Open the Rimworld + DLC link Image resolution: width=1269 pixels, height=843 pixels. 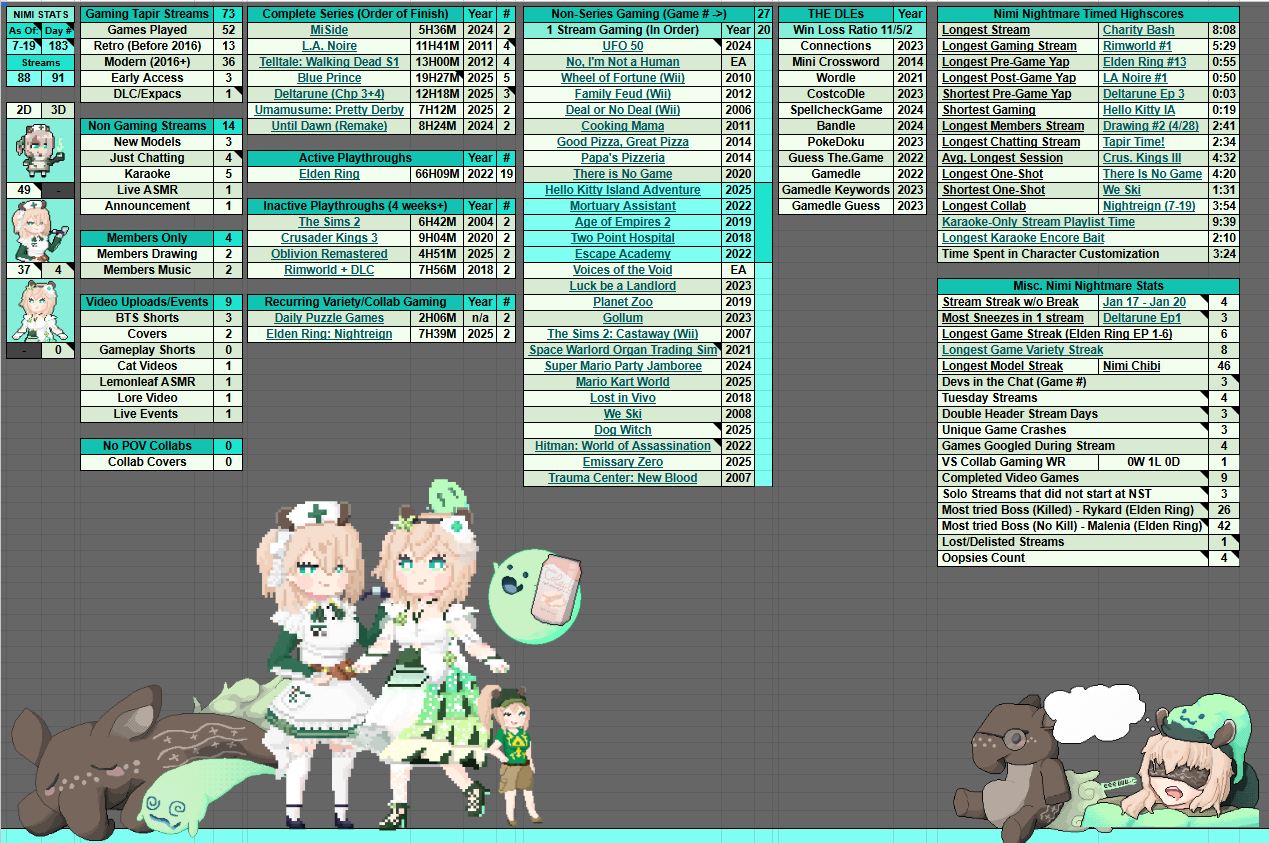click(x=329, y=270)
